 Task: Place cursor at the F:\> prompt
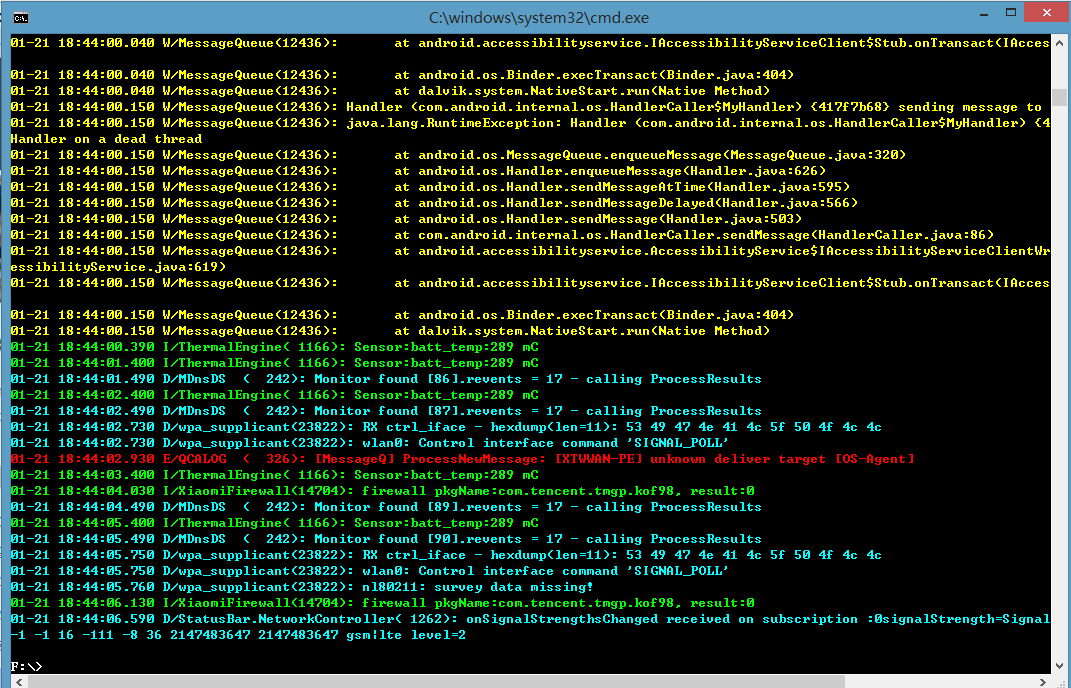coord(35,665)
